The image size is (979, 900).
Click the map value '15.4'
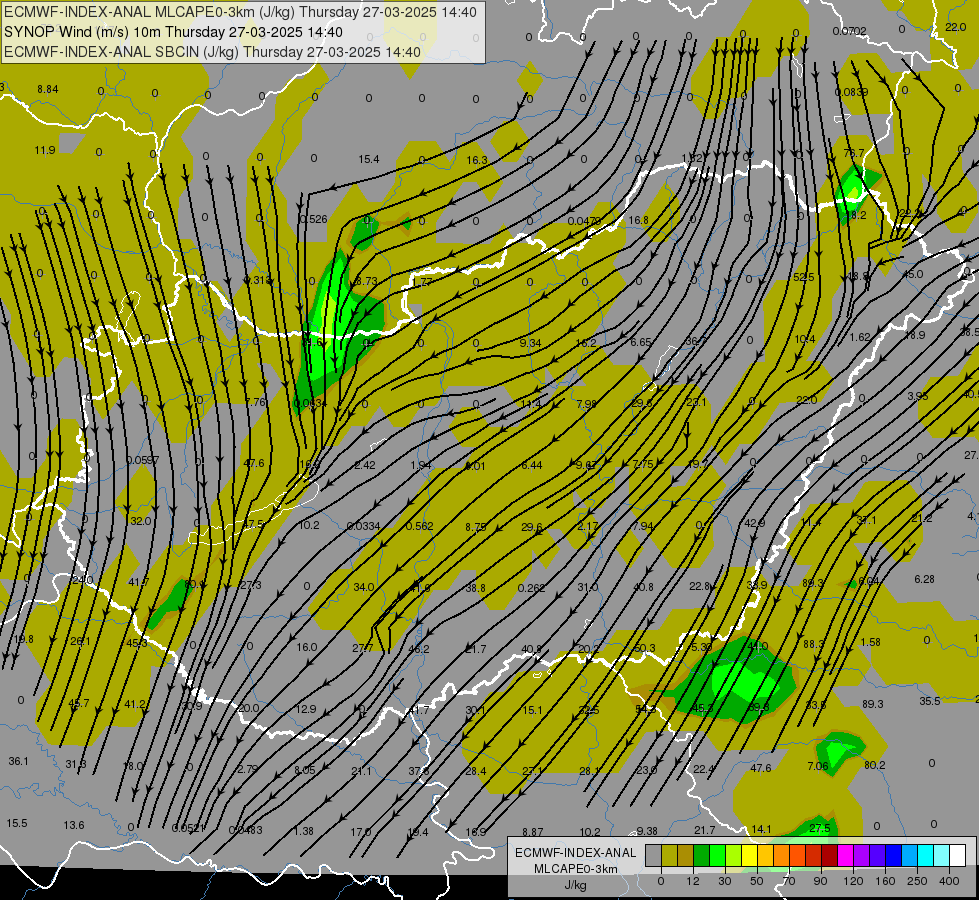[368, 159]
